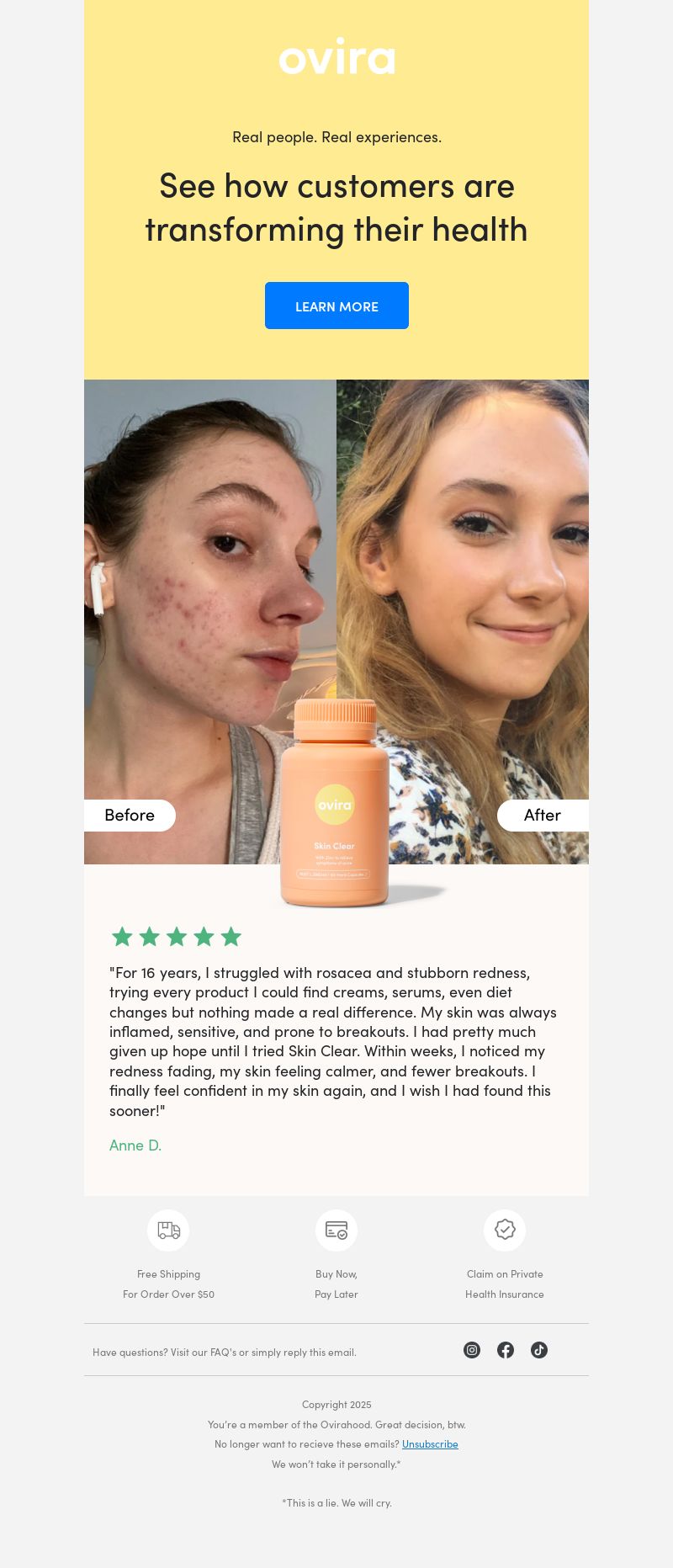Screen dimensions: 673x1568
Task: Click the headline about transforming their health
Action: 336,208
